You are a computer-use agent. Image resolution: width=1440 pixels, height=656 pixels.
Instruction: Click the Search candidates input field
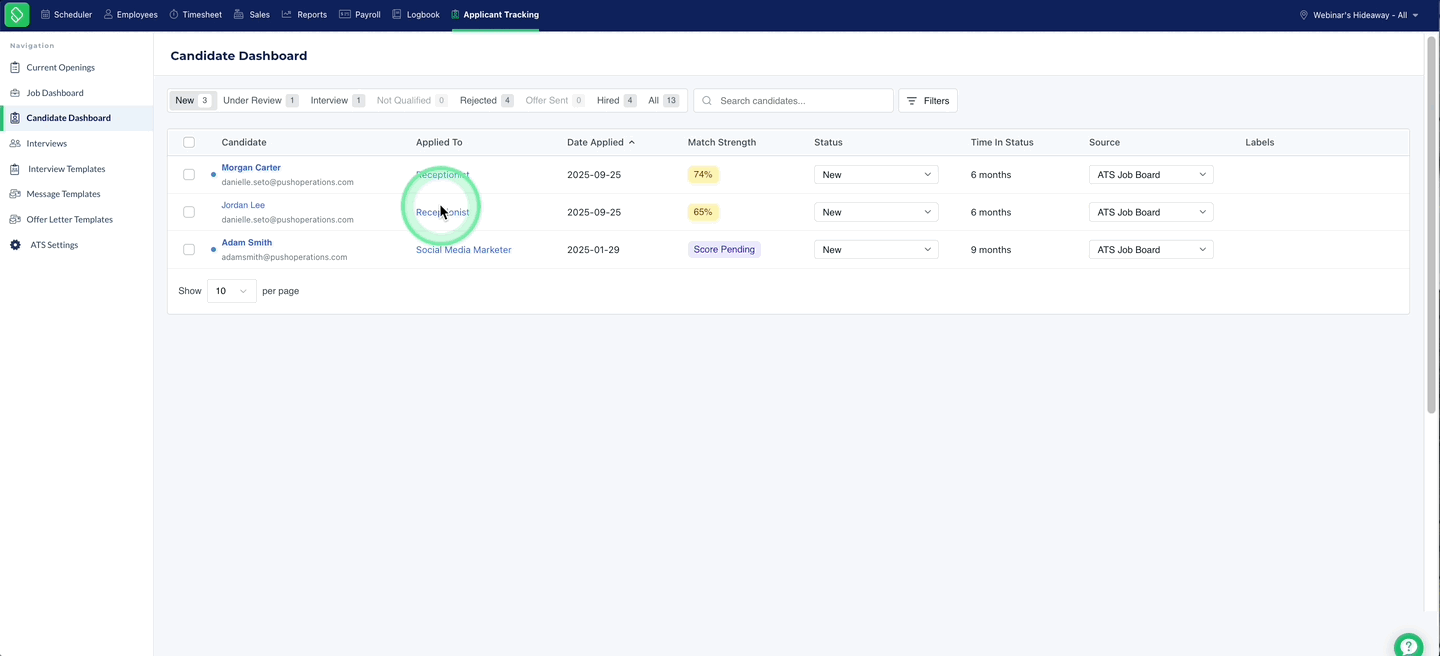pos(793,101)
